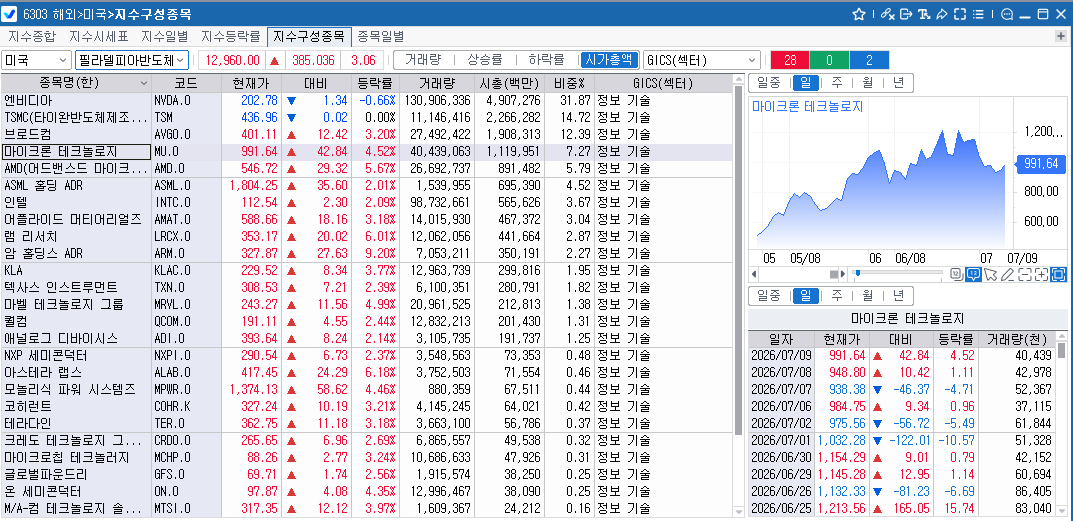Click the table scrollbar down arrow
The height and width of the screenshot is (521, 1073).
(x=738, y=512)
